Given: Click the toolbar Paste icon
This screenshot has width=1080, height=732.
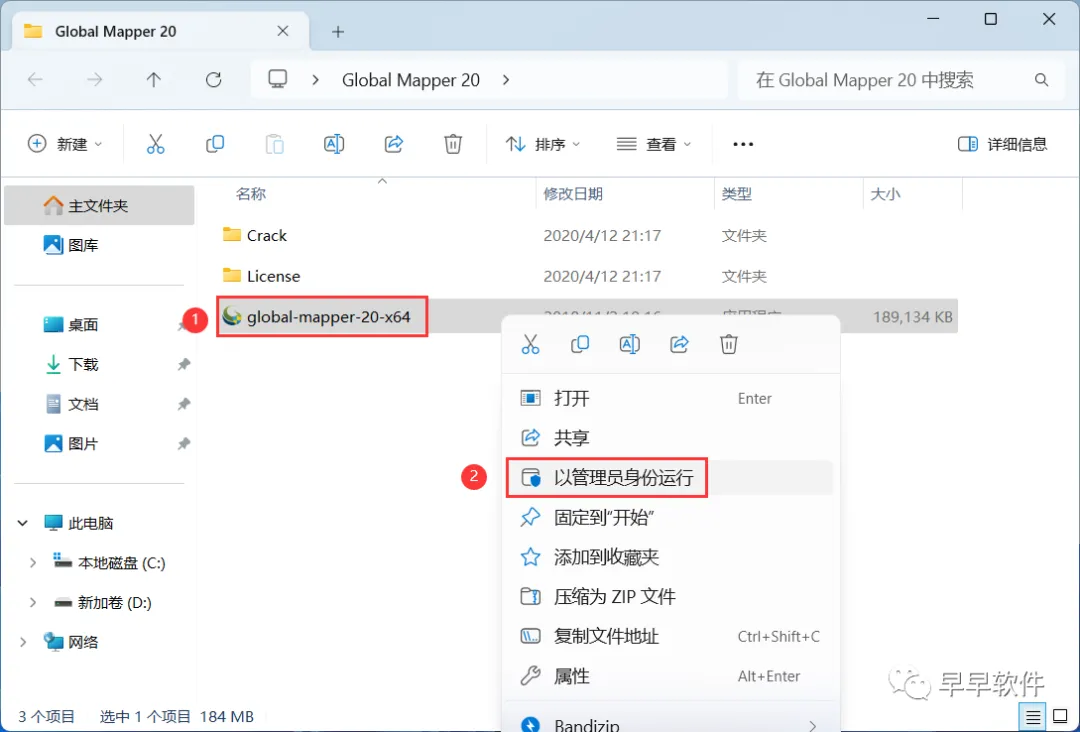Looking at the screenshot, I should click(274, 144).
